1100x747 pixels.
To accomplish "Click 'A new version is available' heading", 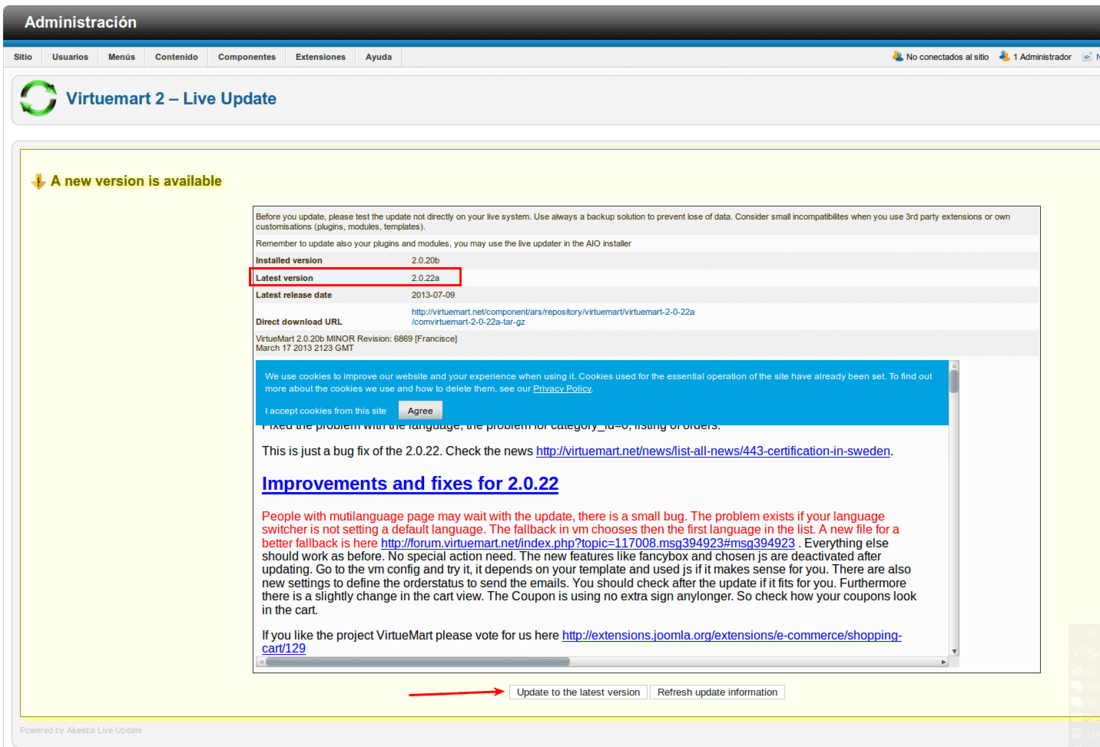I will (x=136, y=181).
